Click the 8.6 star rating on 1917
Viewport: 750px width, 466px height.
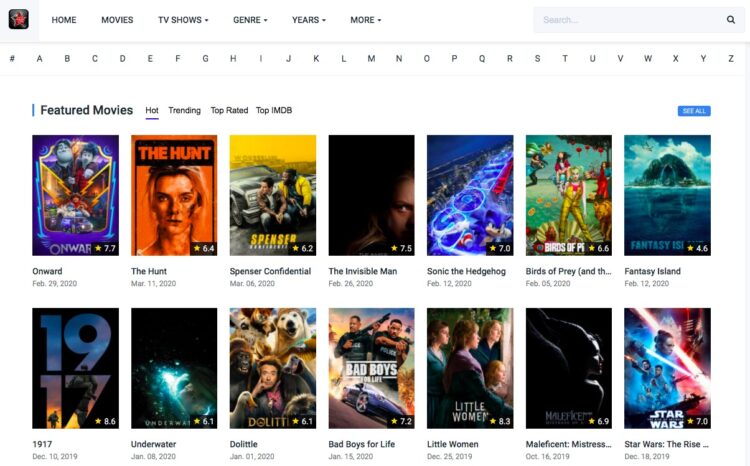coord(105,422)
